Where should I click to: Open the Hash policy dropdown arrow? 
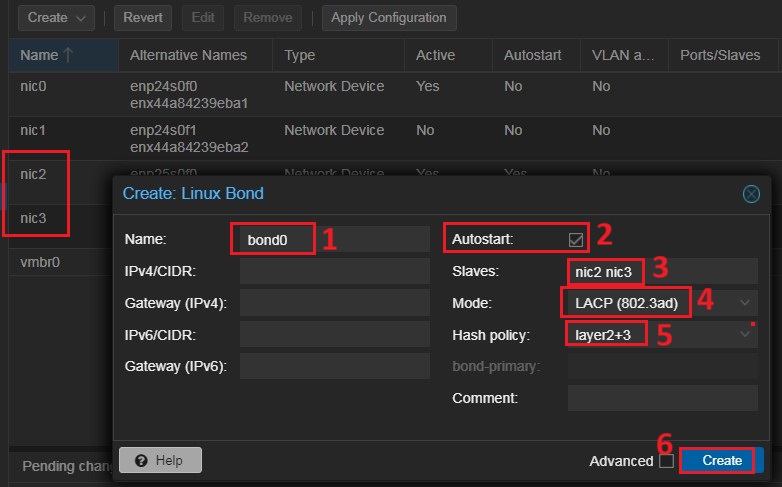point(745,334)
